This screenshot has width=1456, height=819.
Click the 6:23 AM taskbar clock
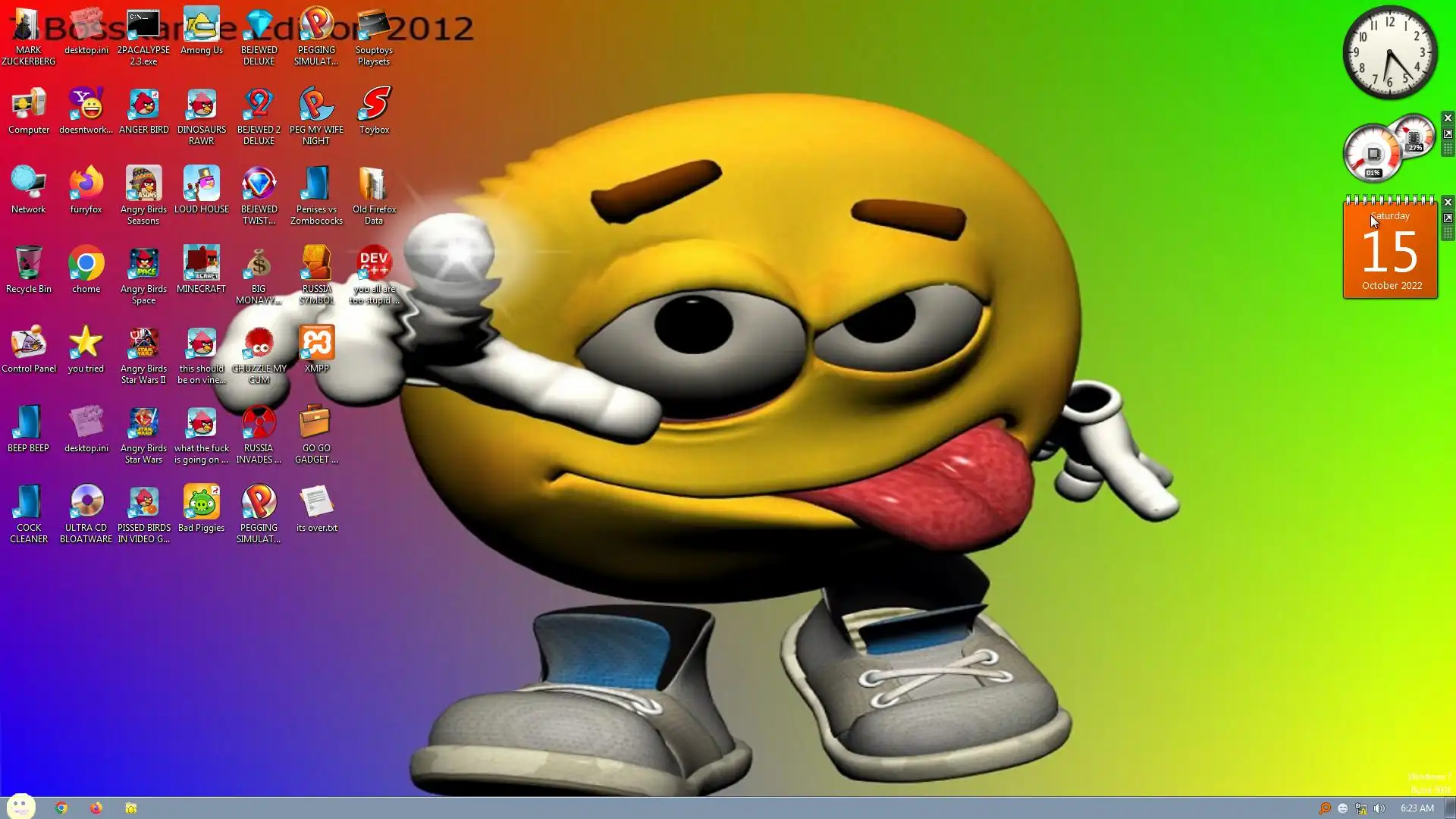tap(1417, 808)
